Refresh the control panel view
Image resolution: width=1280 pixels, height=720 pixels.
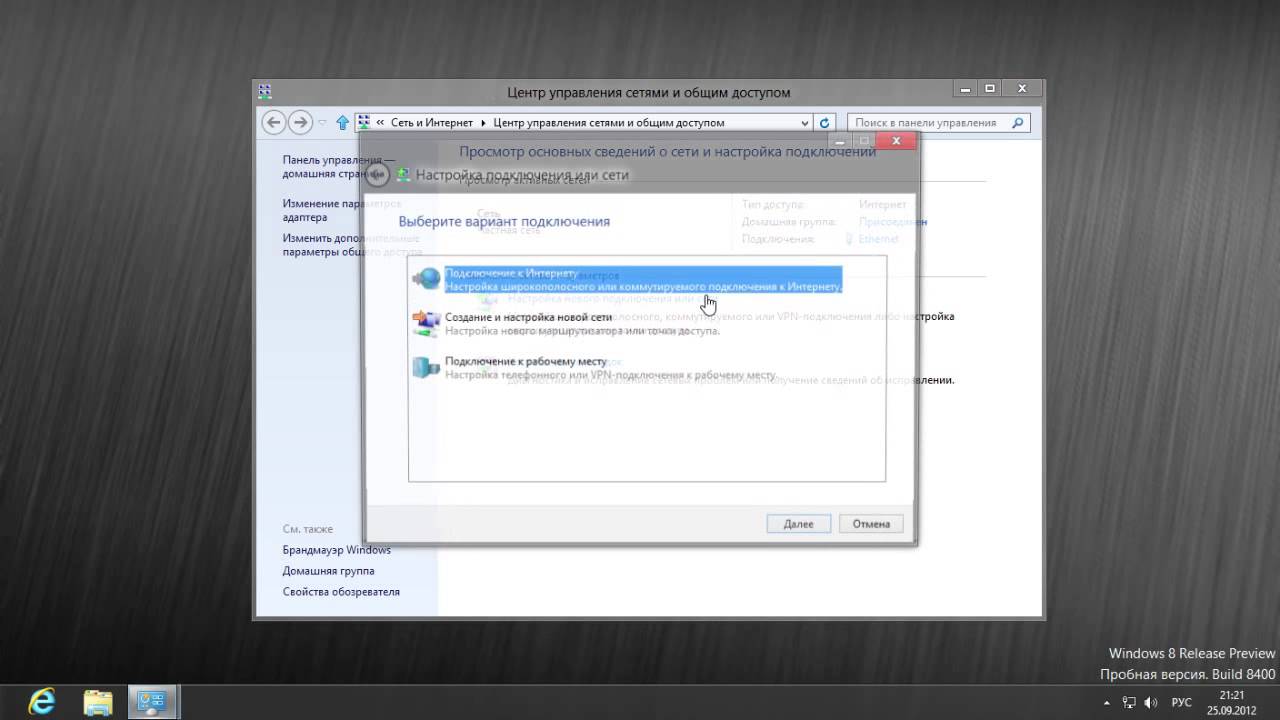[825, 123]
